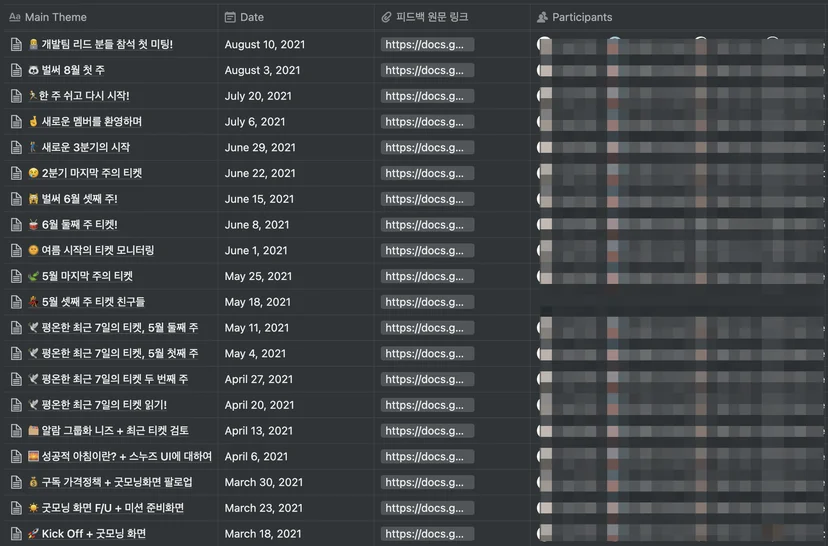Open the docs link for May 18, 2021 row

pyautogui.click(x=427, y=302)
